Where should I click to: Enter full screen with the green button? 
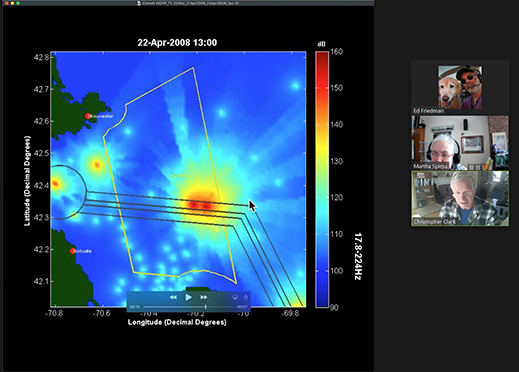point(18,3)
